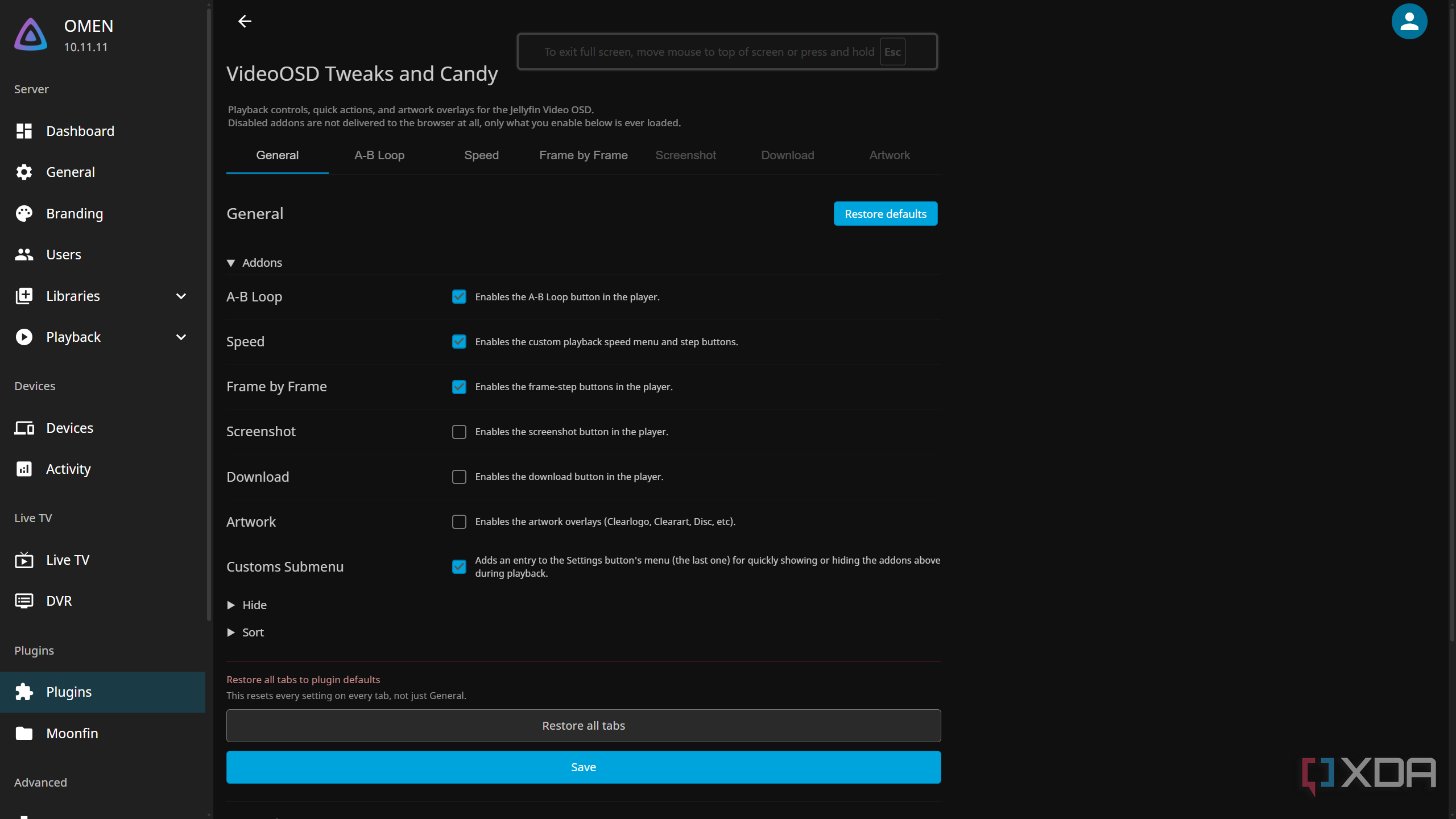Open Dashboard in the sidebar

point(102,131)
